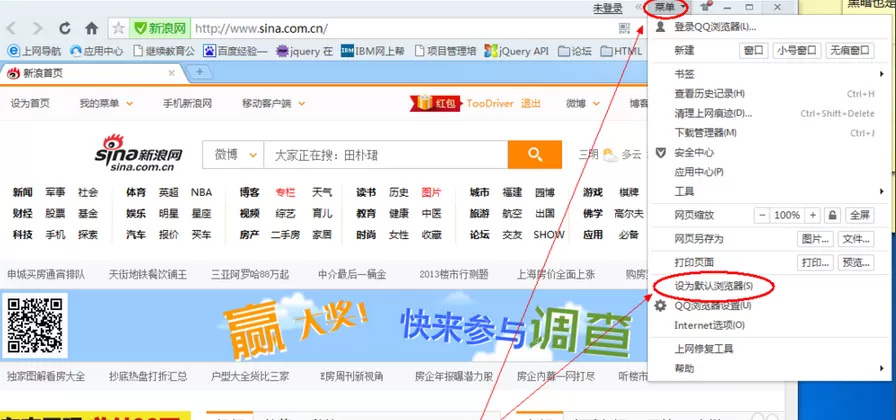Image resolution: width=896 pixels, height=420 pixels.
Task: Click the URL address bar field
Action: [x=403, y=28]
